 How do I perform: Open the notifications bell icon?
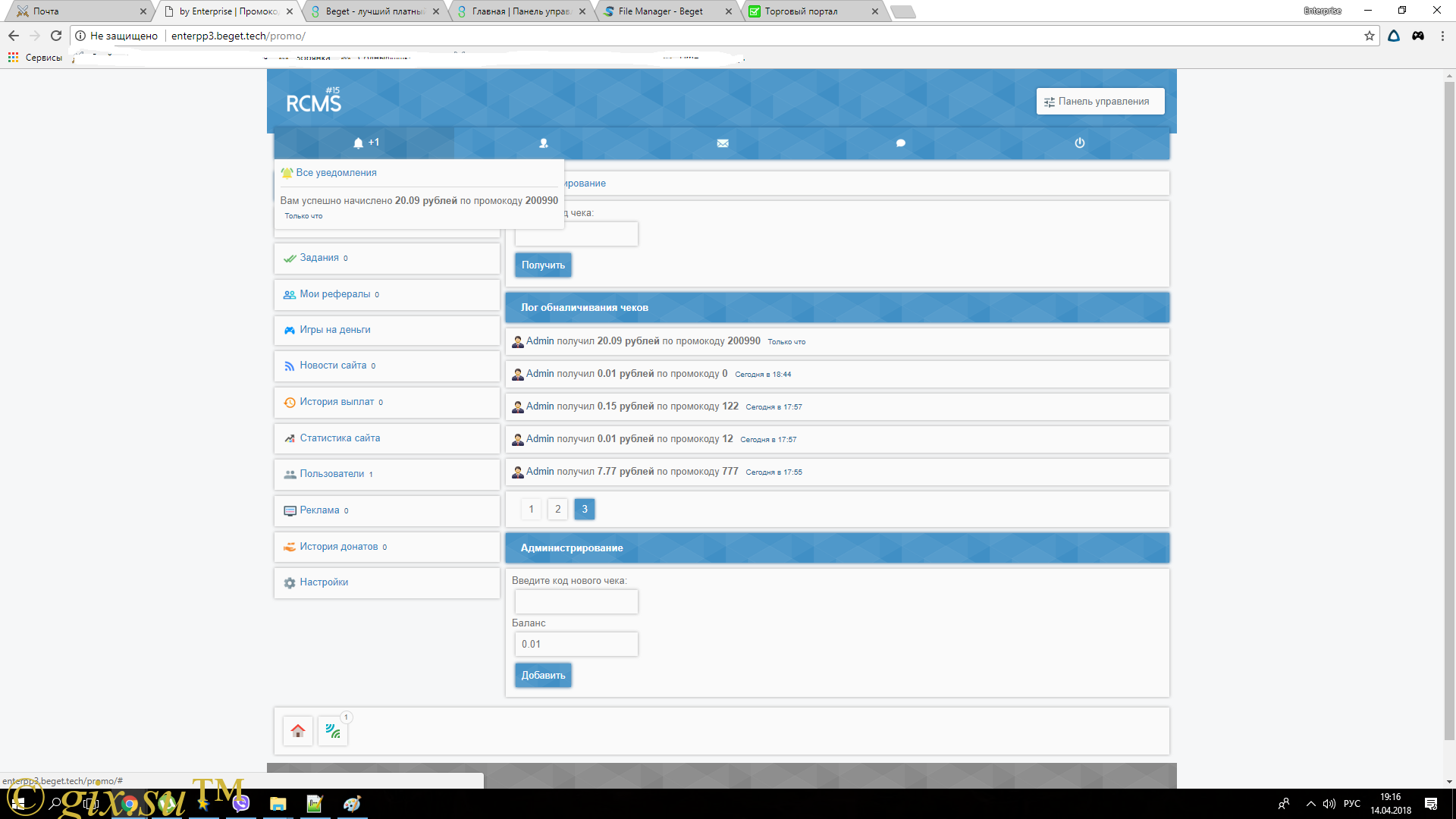(x=365, y=143)
